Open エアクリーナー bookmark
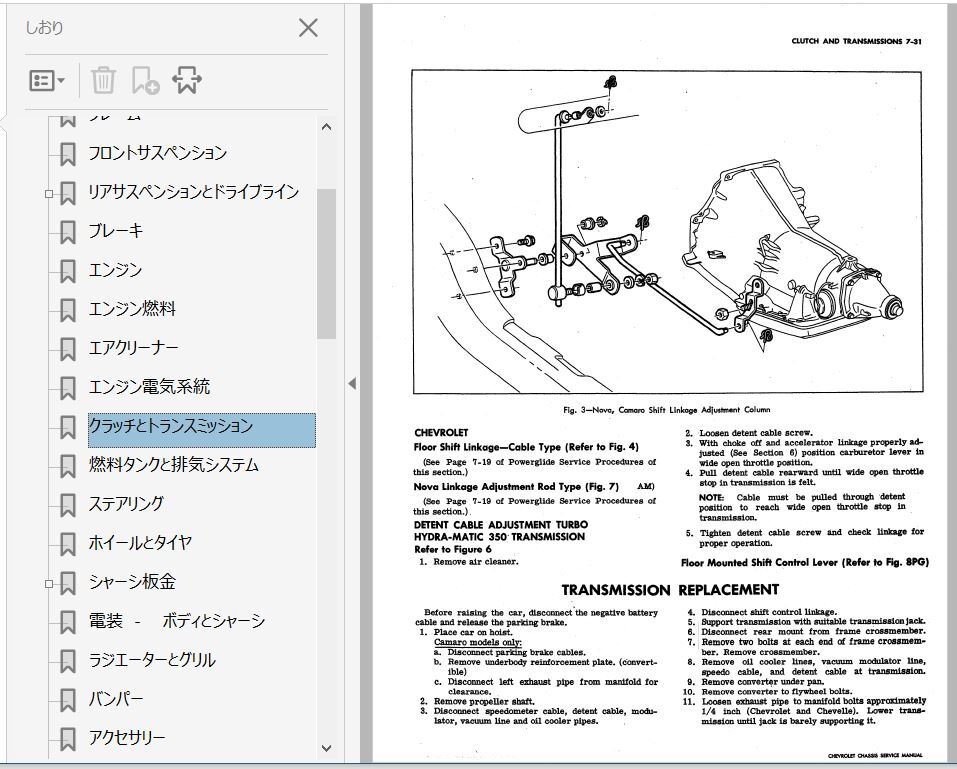 pos(133,348)
